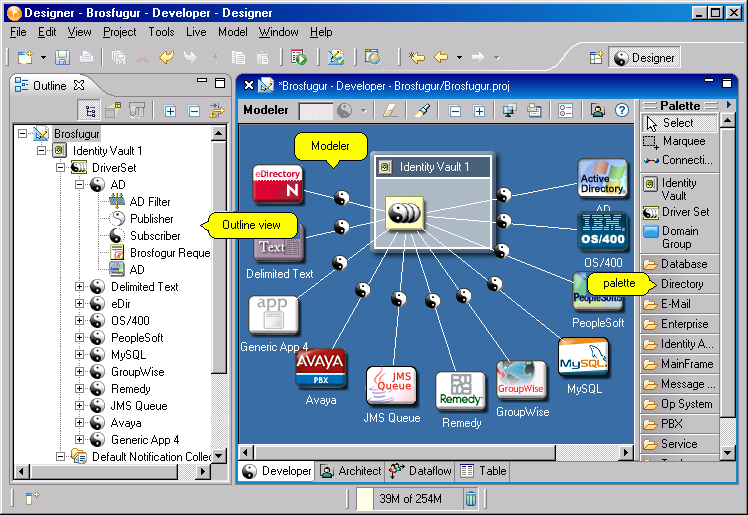Open the MainFrame palette folder

[679, 364]
